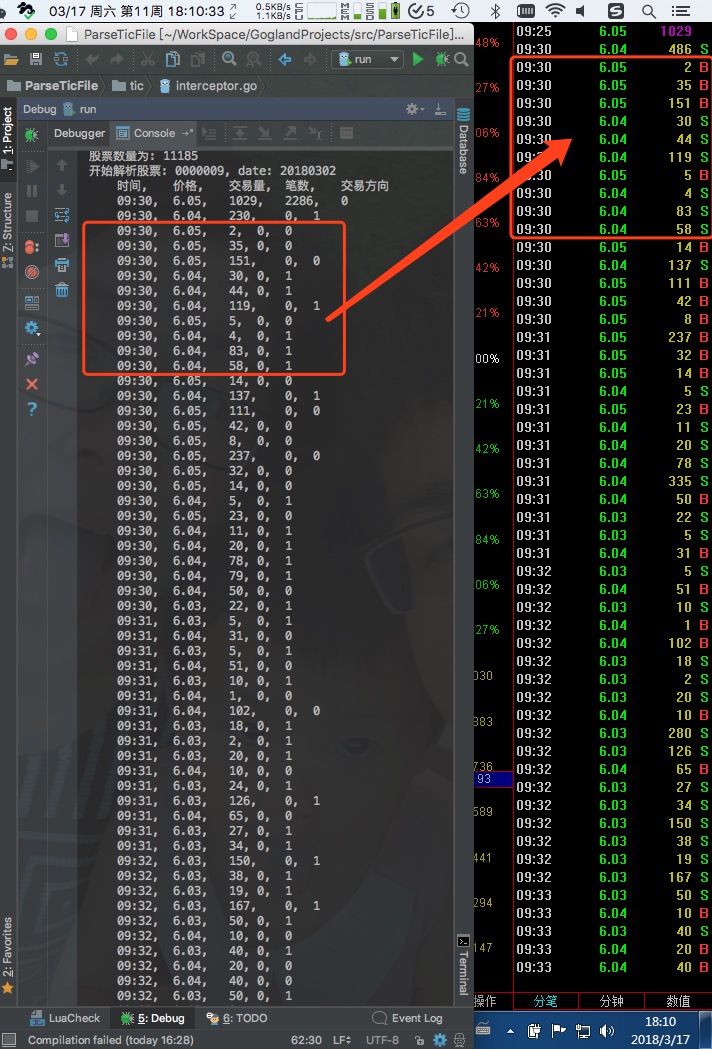
Task: Click the Redo arrow in toolbar
Action: 117,60
